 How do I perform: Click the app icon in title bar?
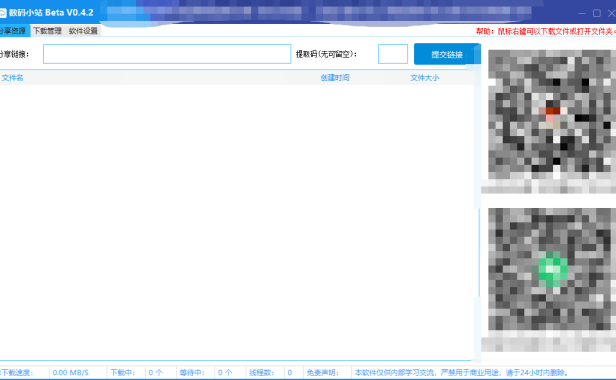pos(3,13)
